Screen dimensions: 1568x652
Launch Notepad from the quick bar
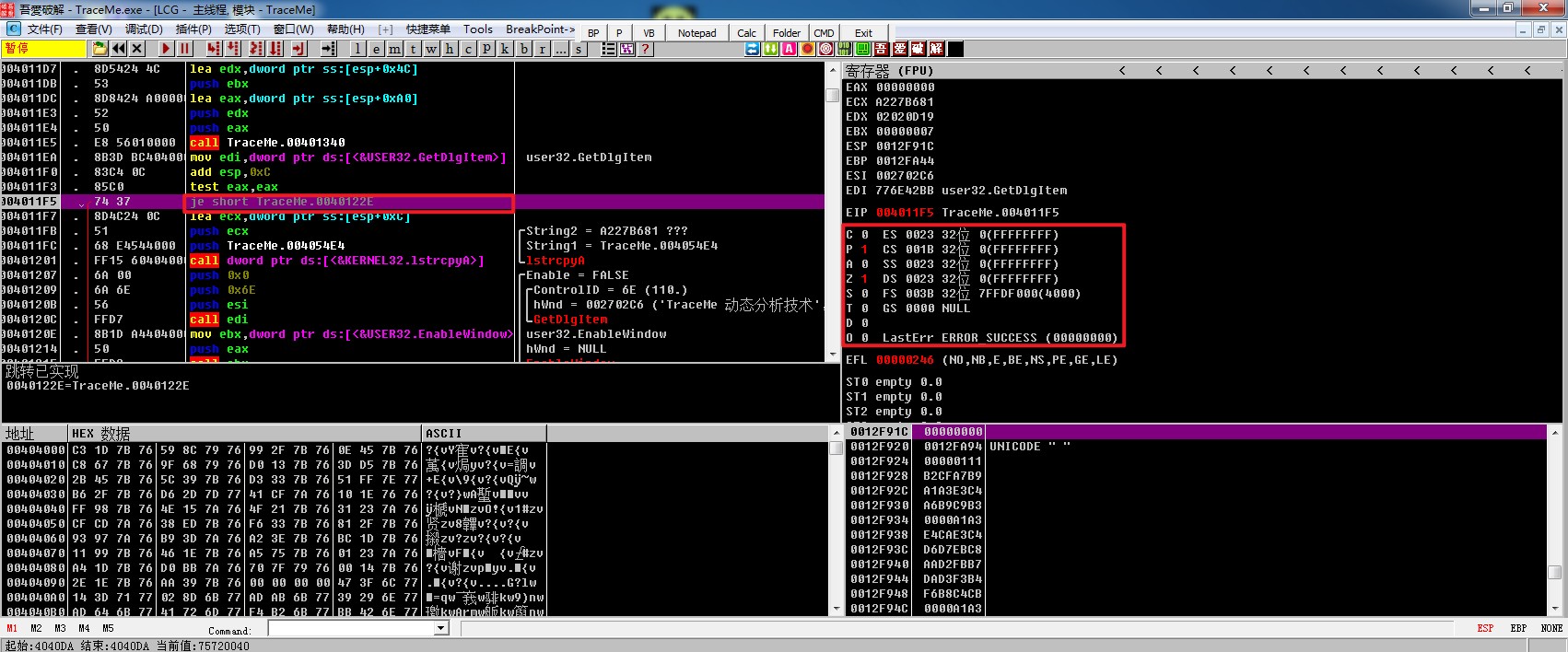(x=696, y=33)
